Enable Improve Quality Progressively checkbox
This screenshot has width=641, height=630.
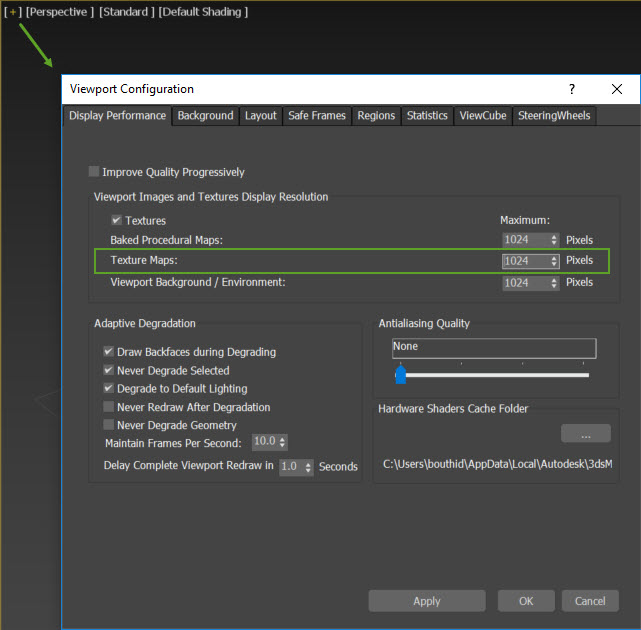95,172
